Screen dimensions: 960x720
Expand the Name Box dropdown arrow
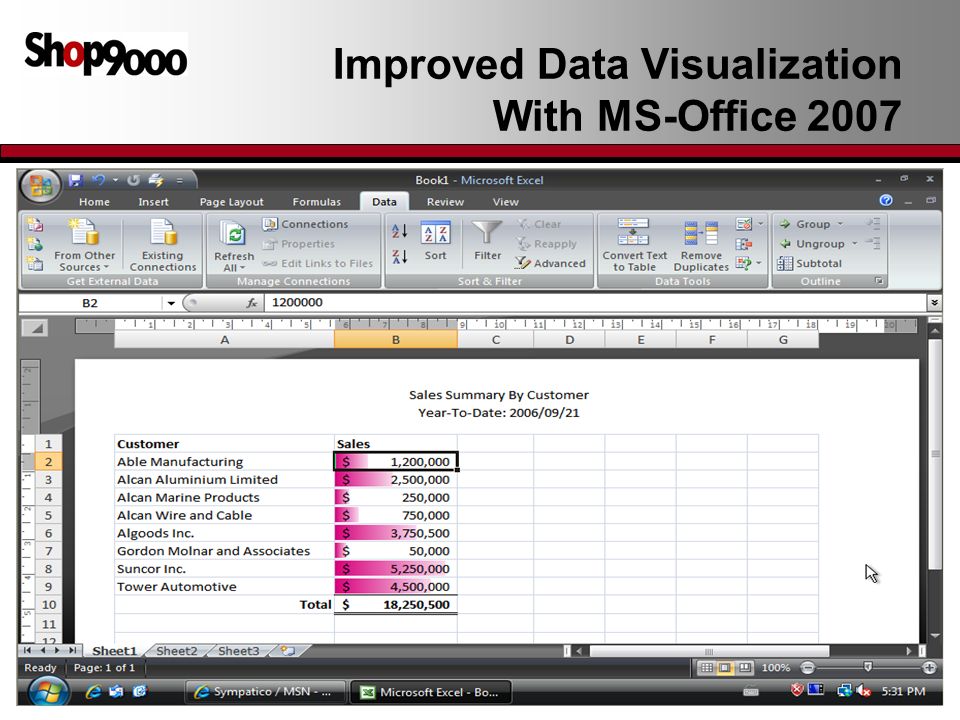171,303
